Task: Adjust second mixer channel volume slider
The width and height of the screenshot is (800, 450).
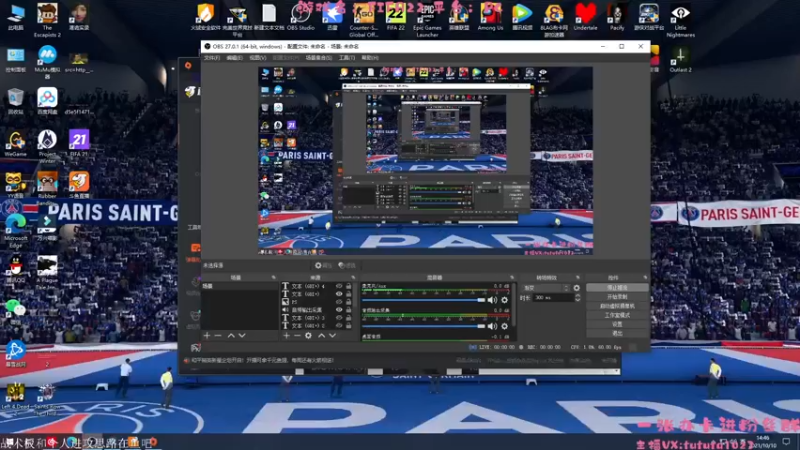Action: point(423,326)
